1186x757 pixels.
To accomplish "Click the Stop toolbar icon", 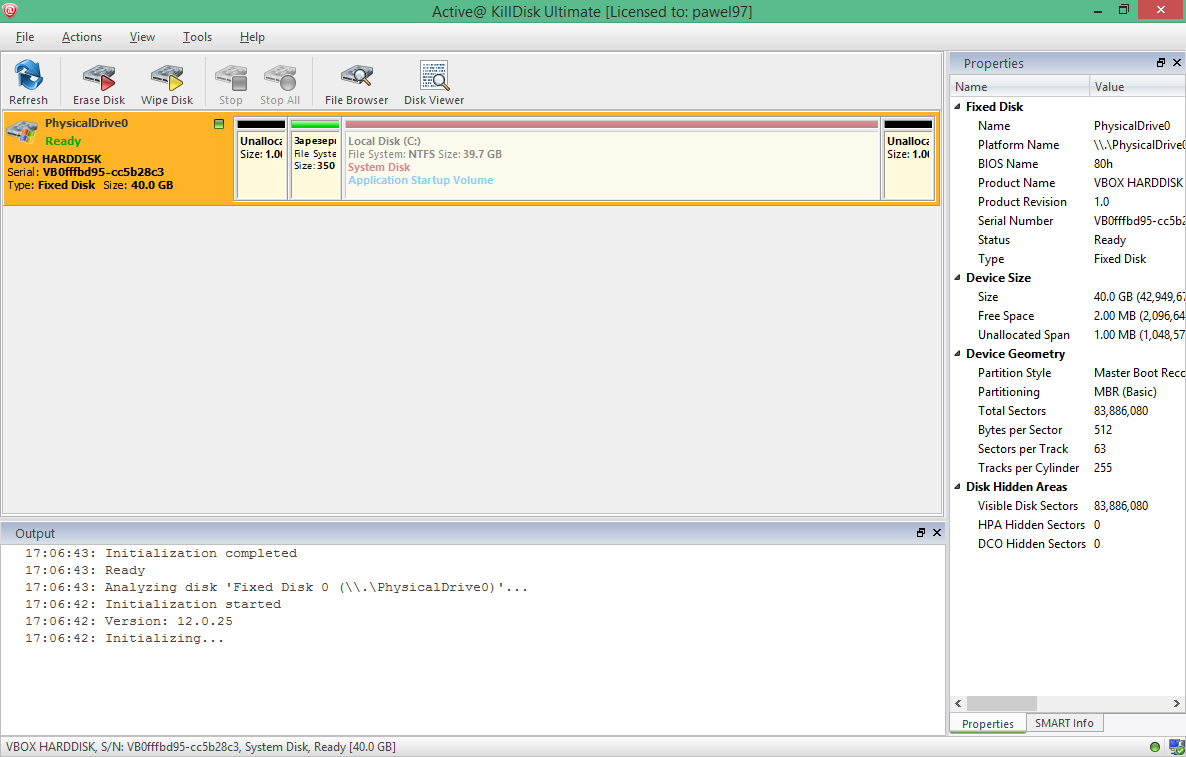I will 231,76.
